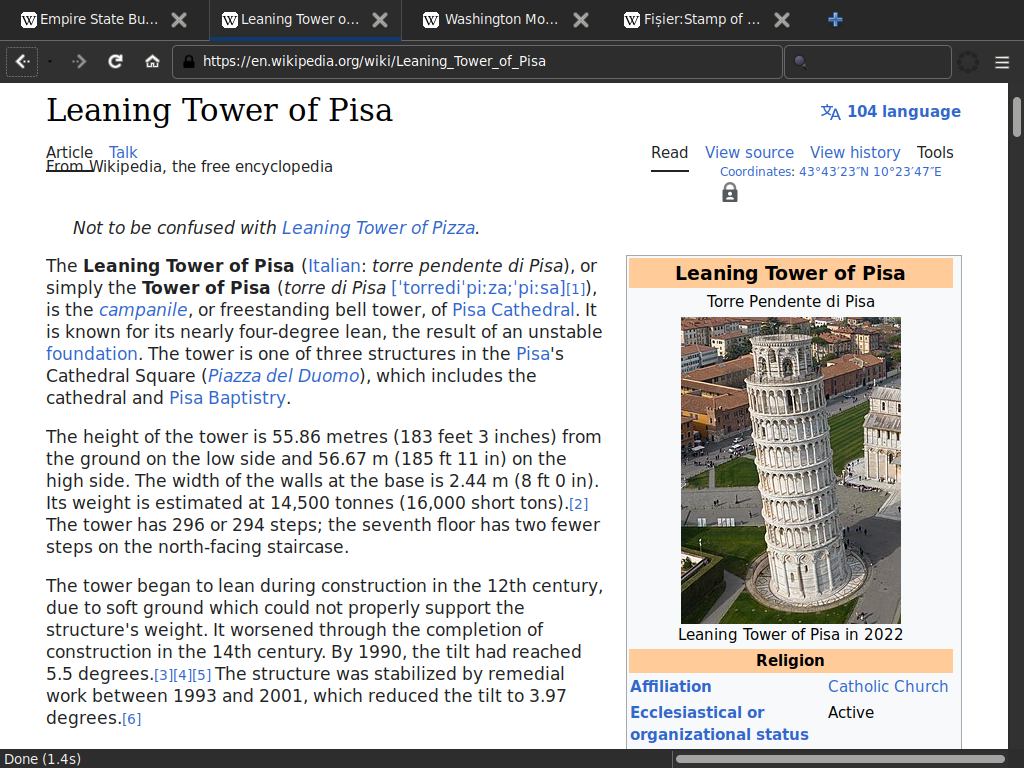Screen dimensions: 1024x768
Task: Click the forward navigation arrow
Action: (x=80, y=62)
